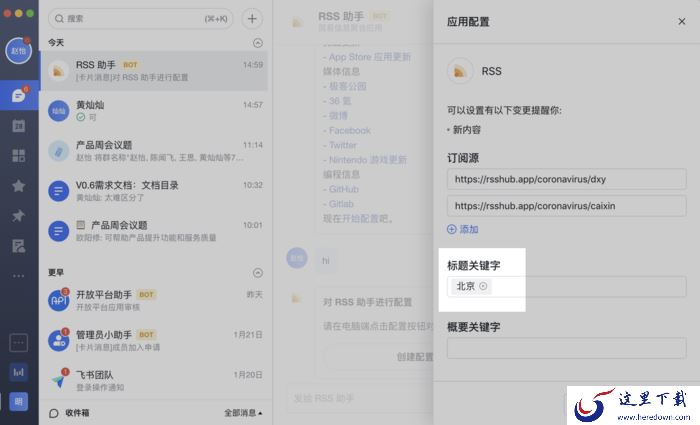Remove the 北京 keyword tag
The image size is (700, 425).
coord(483,286)
